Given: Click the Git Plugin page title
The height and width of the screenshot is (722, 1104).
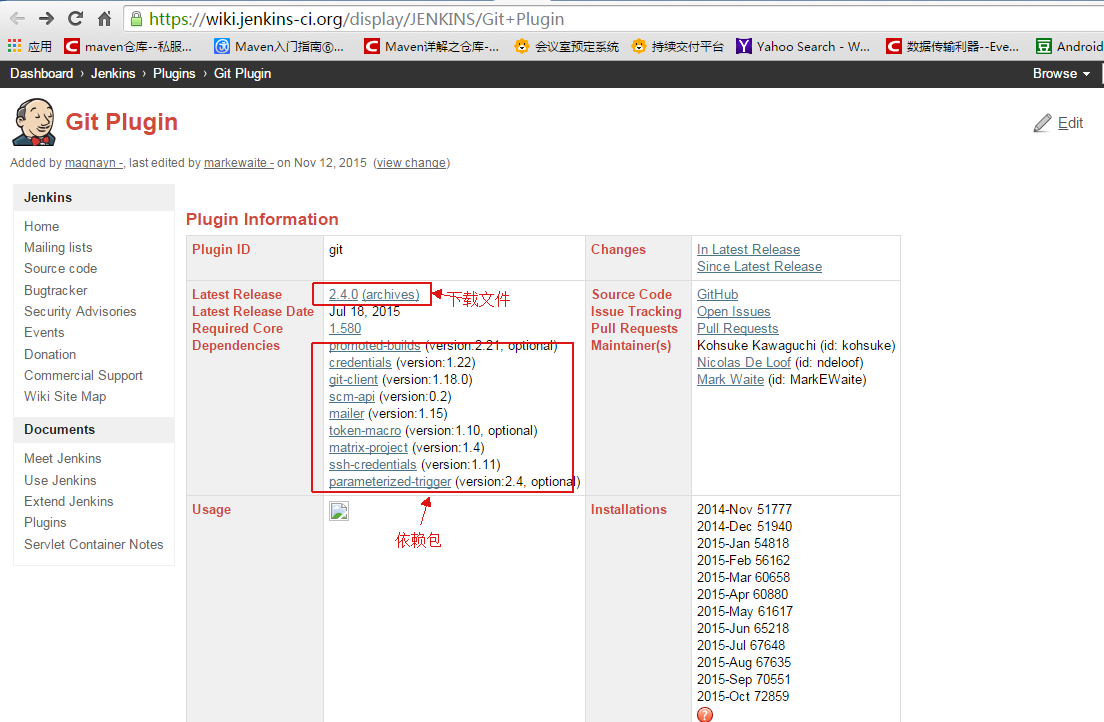Looking at the screenshot, I should pyautogui.click(x=122, y=122).
